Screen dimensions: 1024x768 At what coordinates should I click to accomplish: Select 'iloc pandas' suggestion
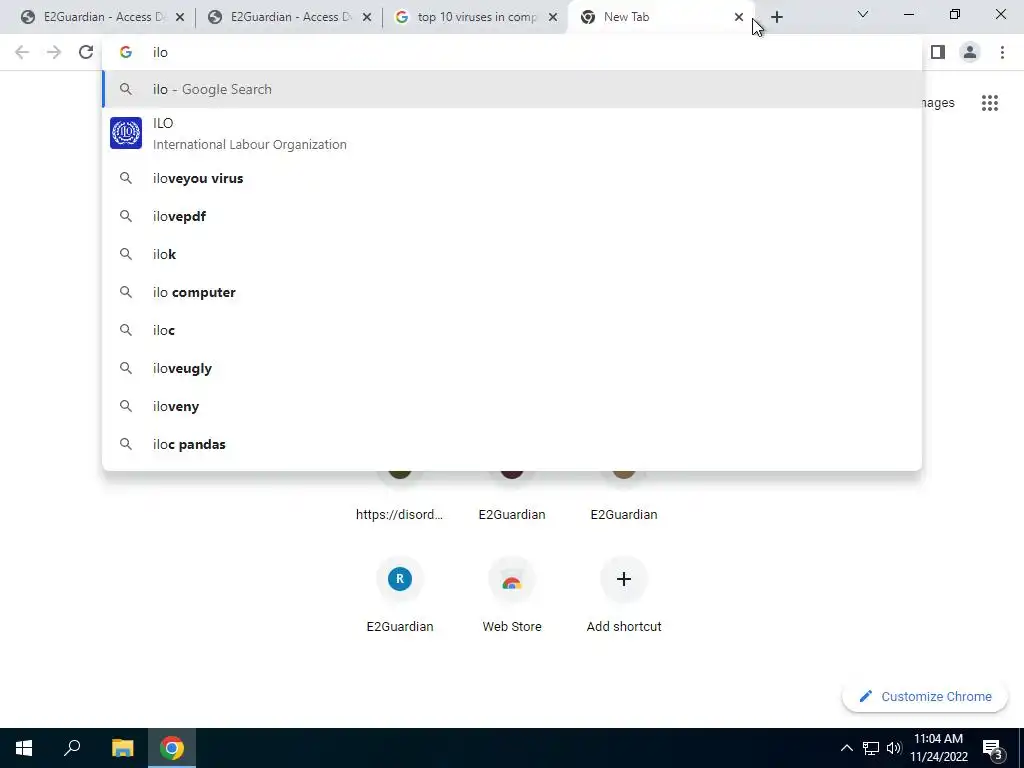pyautogui.click(x=512, y=444)
